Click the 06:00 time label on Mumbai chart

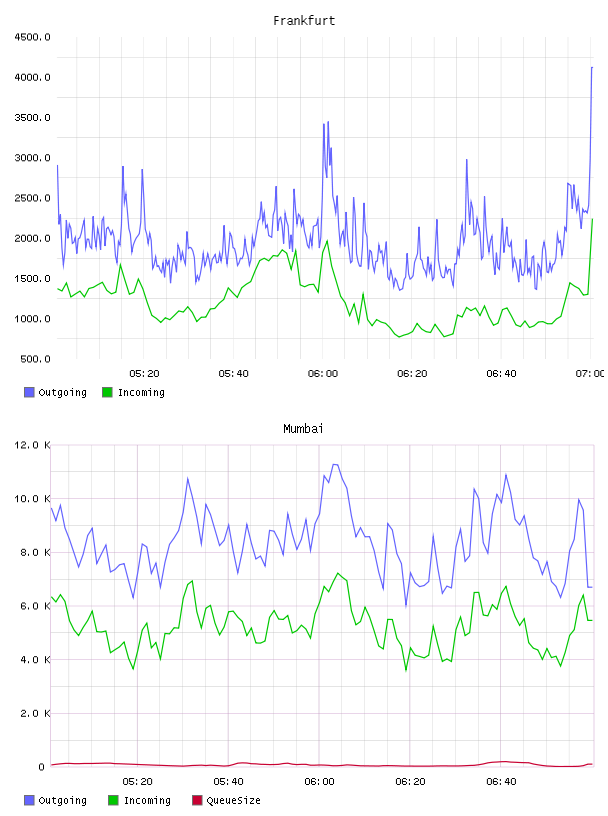(319, 782)
